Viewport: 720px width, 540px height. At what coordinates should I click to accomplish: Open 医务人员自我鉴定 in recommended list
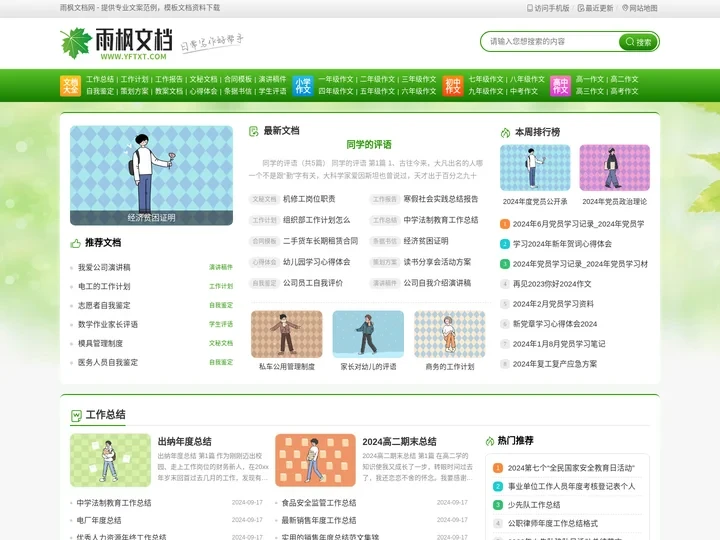108,362
